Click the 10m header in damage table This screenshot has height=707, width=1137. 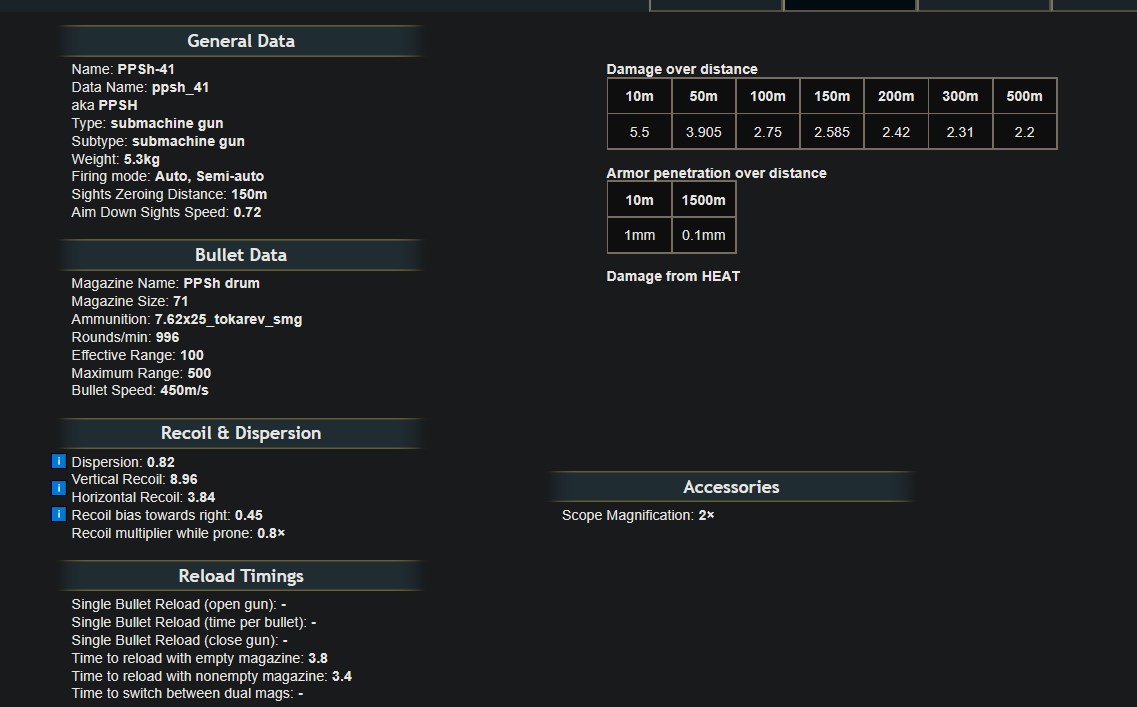pyautogui.click(x=639, y=96)
